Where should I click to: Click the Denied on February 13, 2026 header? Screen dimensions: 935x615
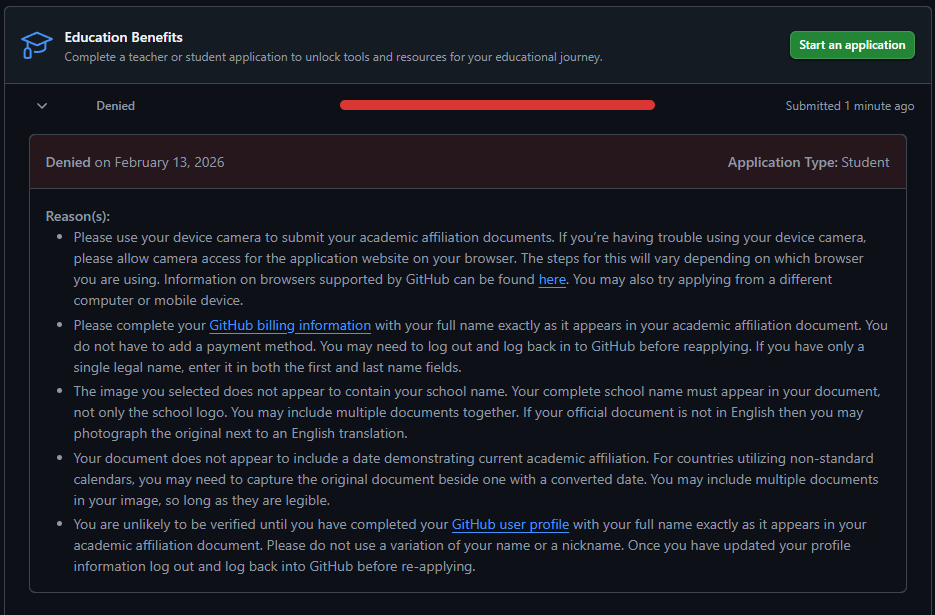point(135,162)
